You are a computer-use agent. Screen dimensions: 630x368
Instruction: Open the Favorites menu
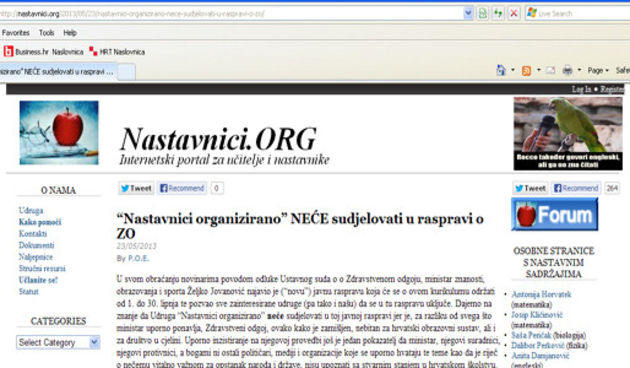point(16,33)
